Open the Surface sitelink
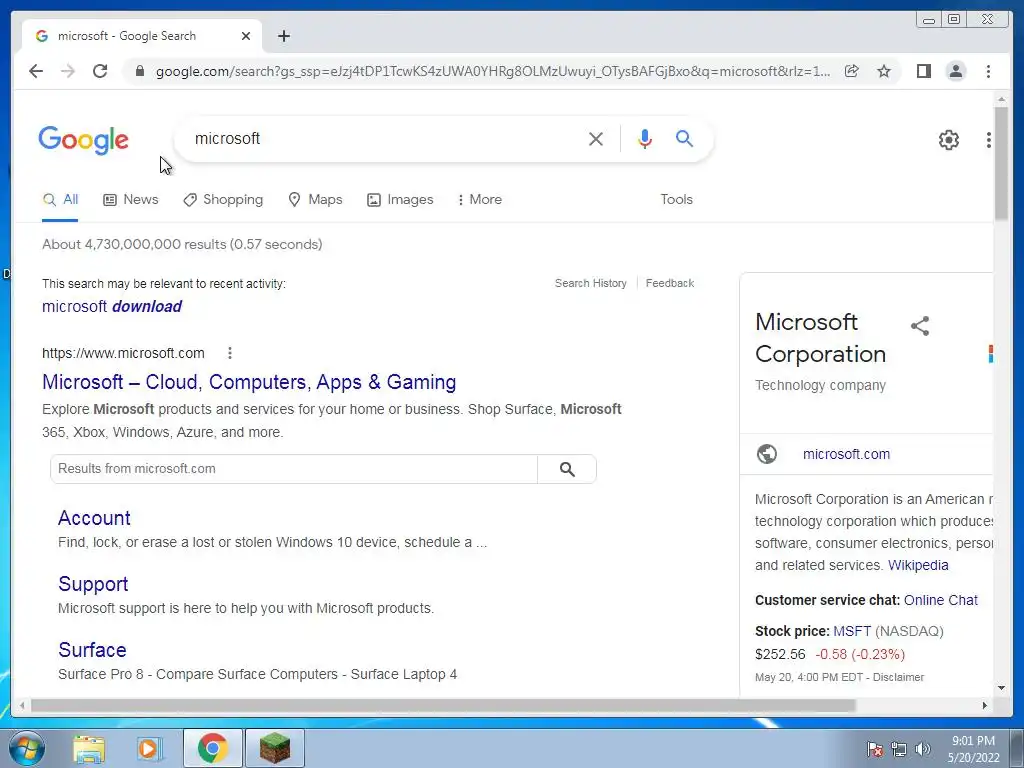This screenshot has height=768, width=1024. coord(92,650)
